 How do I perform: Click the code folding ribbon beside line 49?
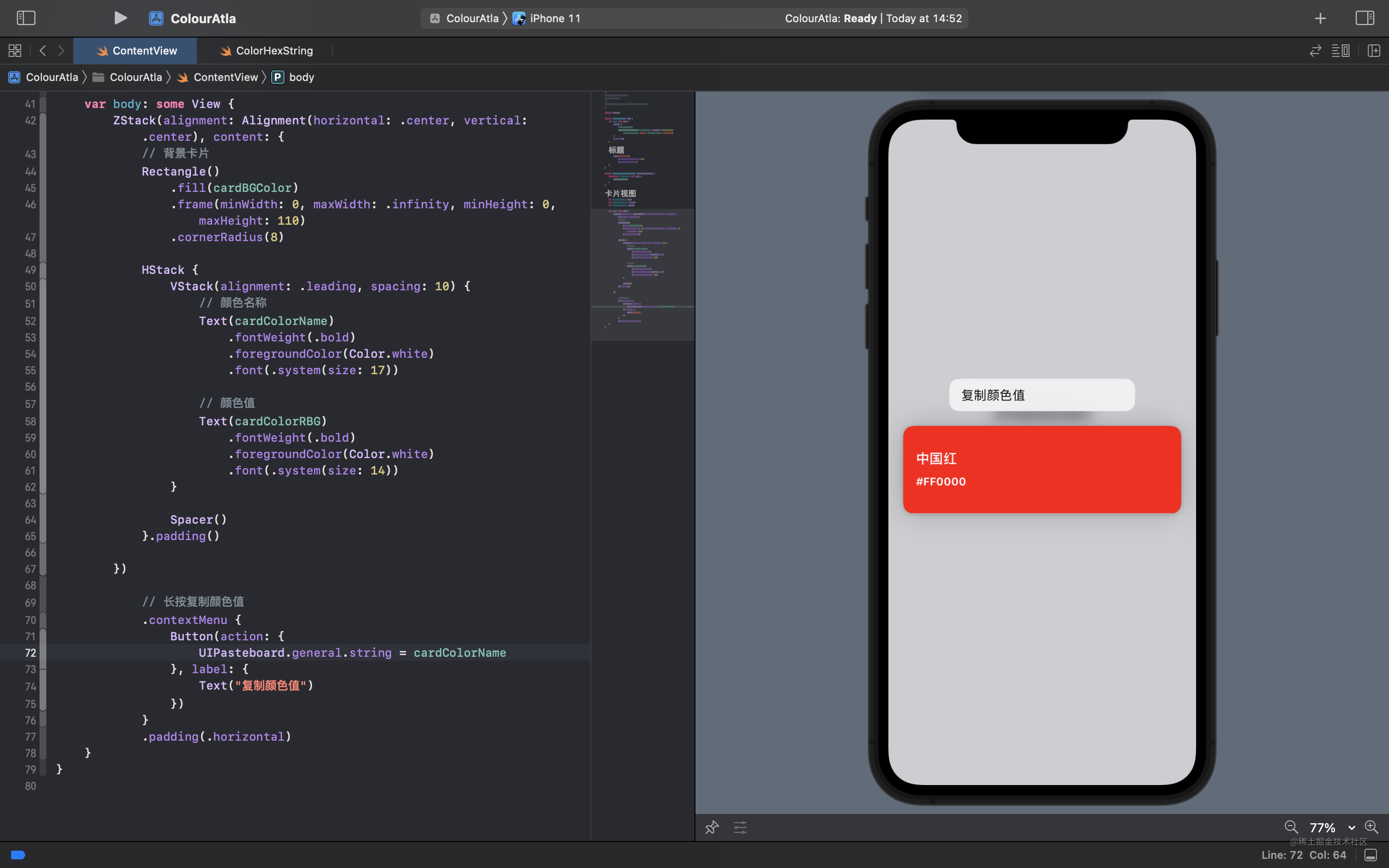43,270
